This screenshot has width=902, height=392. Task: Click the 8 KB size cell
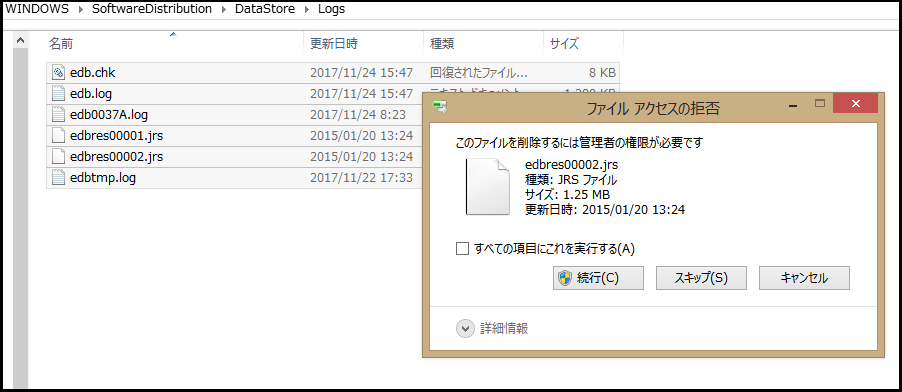point(602,73)
